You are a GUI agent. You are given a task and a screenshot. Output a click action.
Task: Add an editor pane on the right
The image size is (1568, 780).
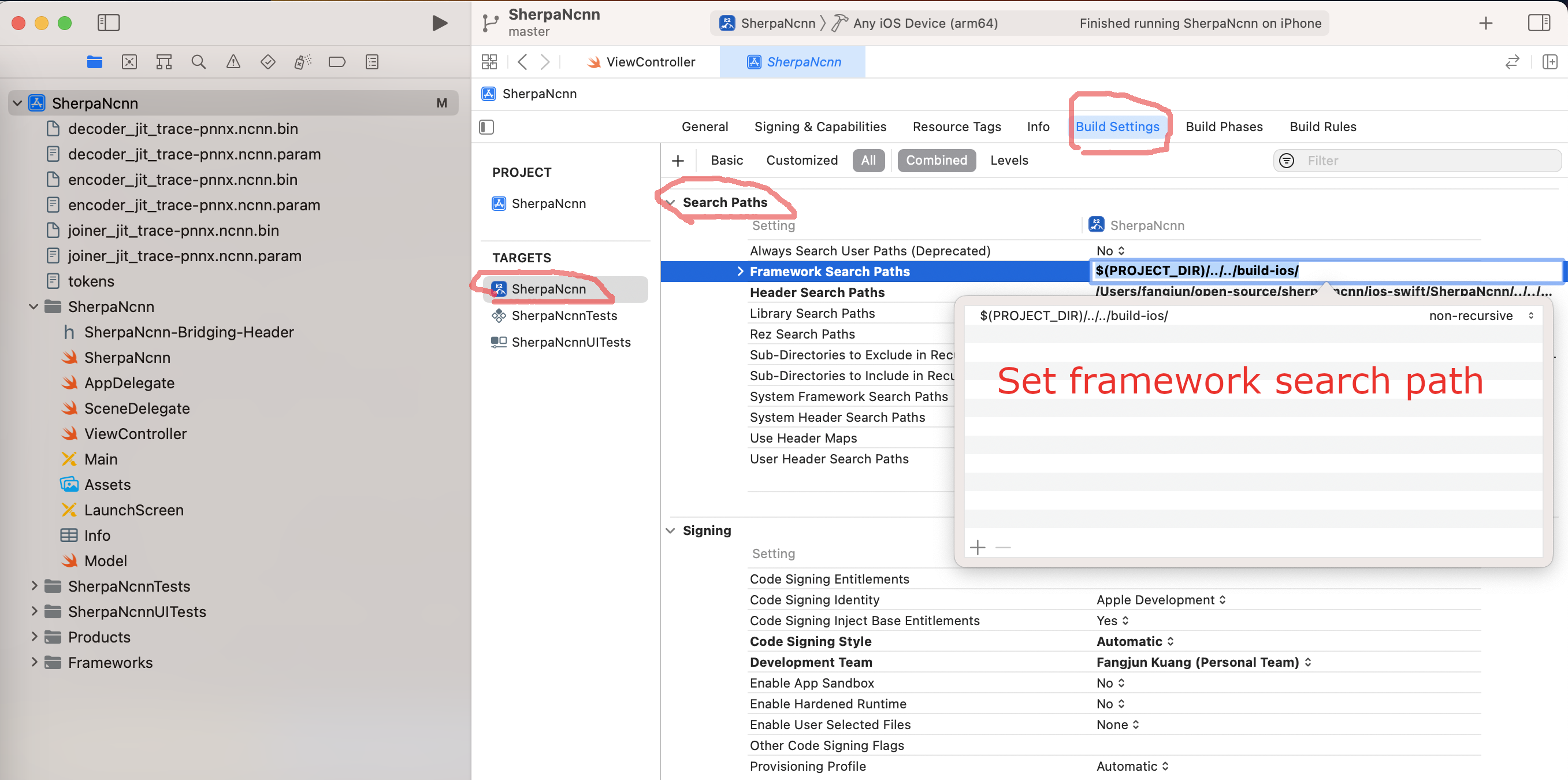(1550, 61)
